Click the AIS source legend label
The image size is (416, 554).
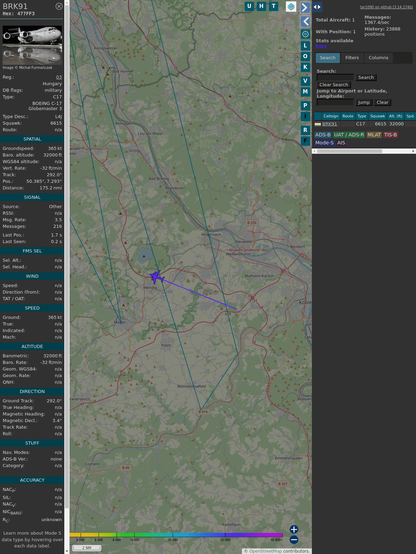pos(341,143)
